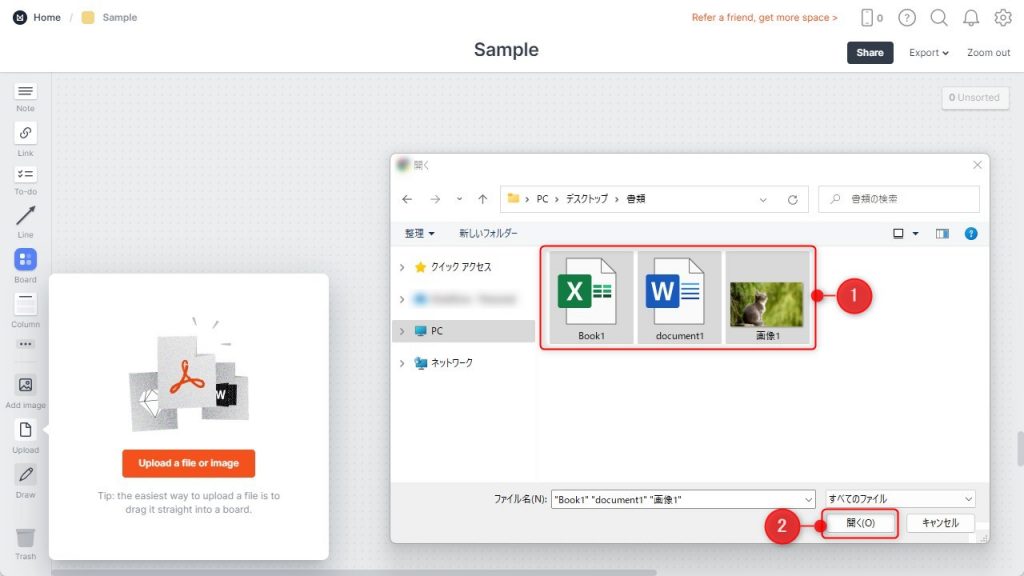Open the Export dropdown

(929, 53)
